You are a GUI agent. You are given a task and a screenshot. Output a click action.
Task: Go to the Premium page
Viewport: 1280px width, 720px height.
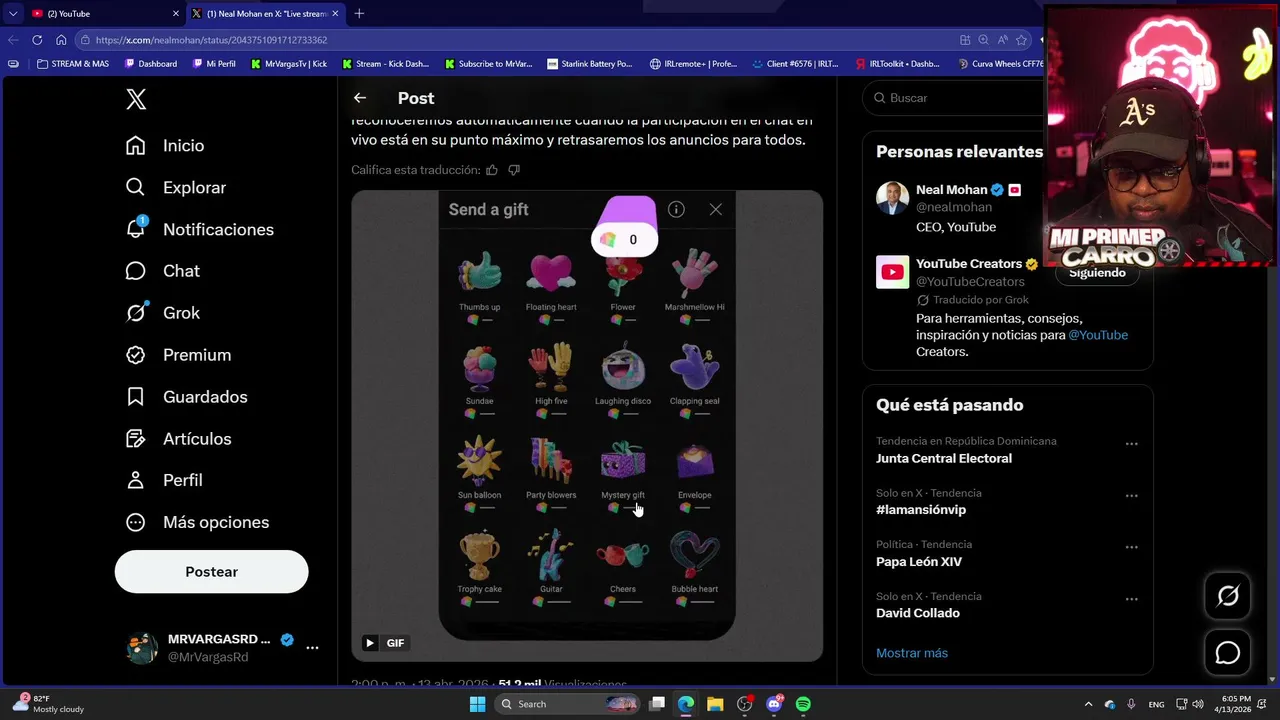pyautogui.click(x=178, y=355)
